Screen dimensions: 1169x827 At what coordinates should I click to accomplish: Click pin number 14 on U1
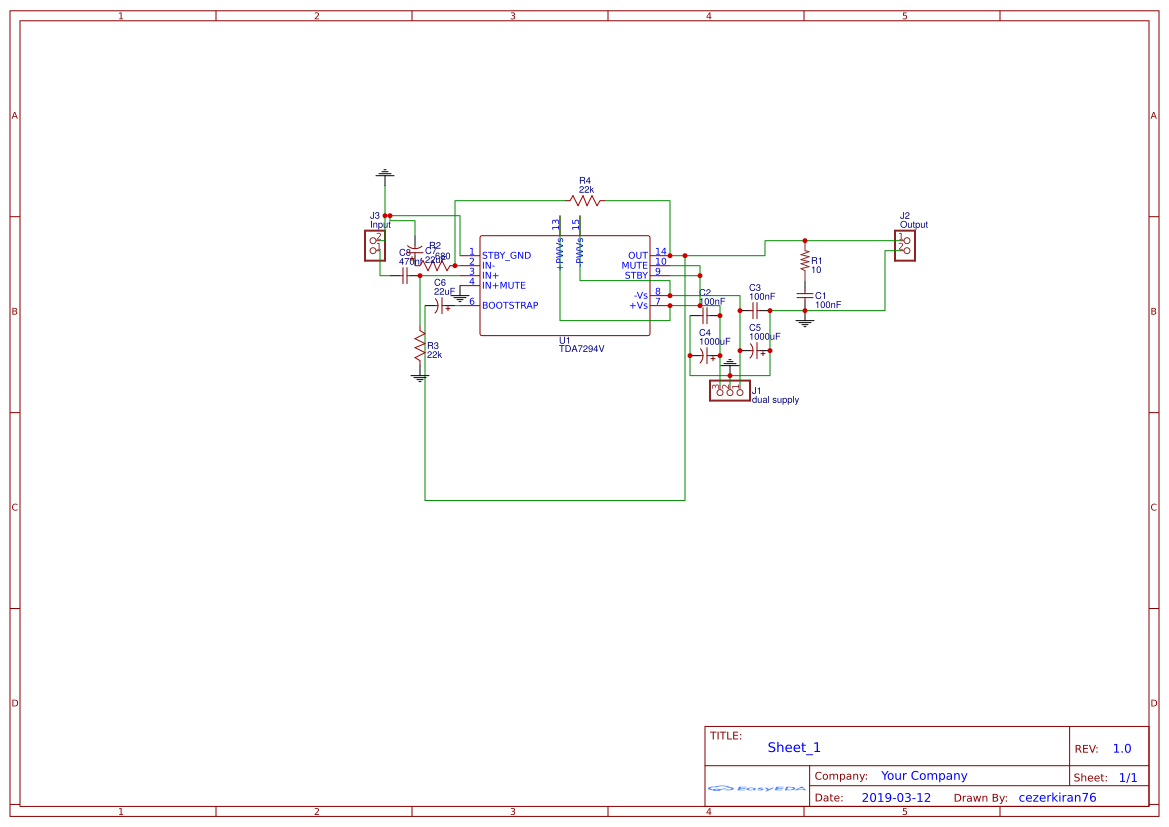pos(661,251)
